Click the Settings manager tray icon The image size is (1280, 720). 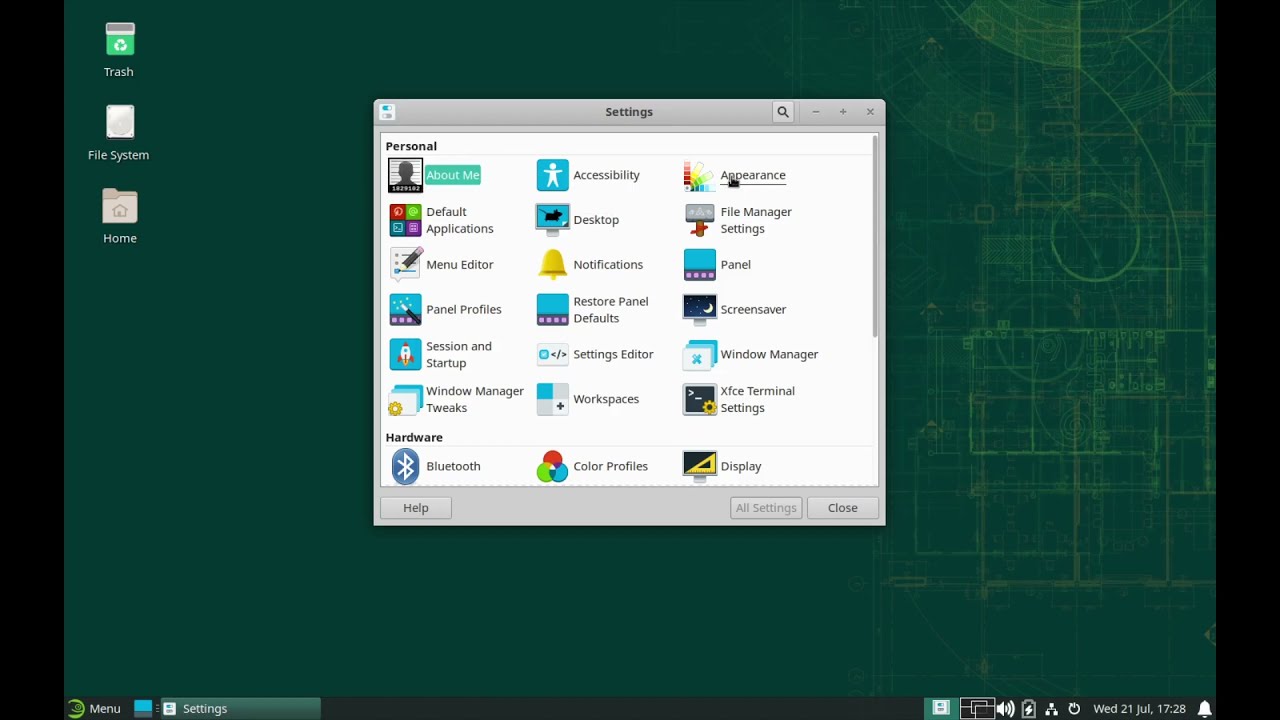(x=940, y=708)
